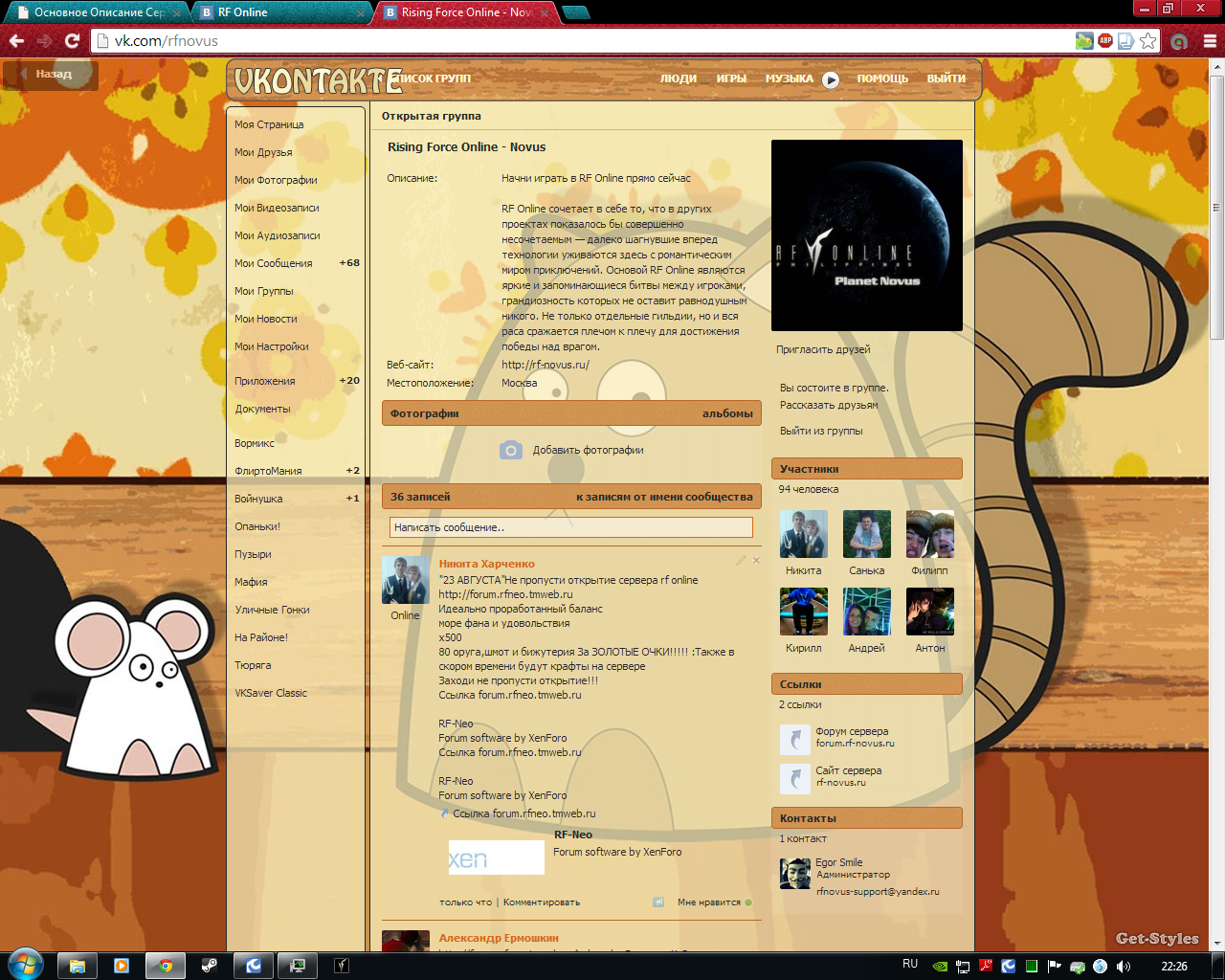Click the Написать сообщение input field
The height and width of the screenshot is (980, 1225).
point(570,527)
